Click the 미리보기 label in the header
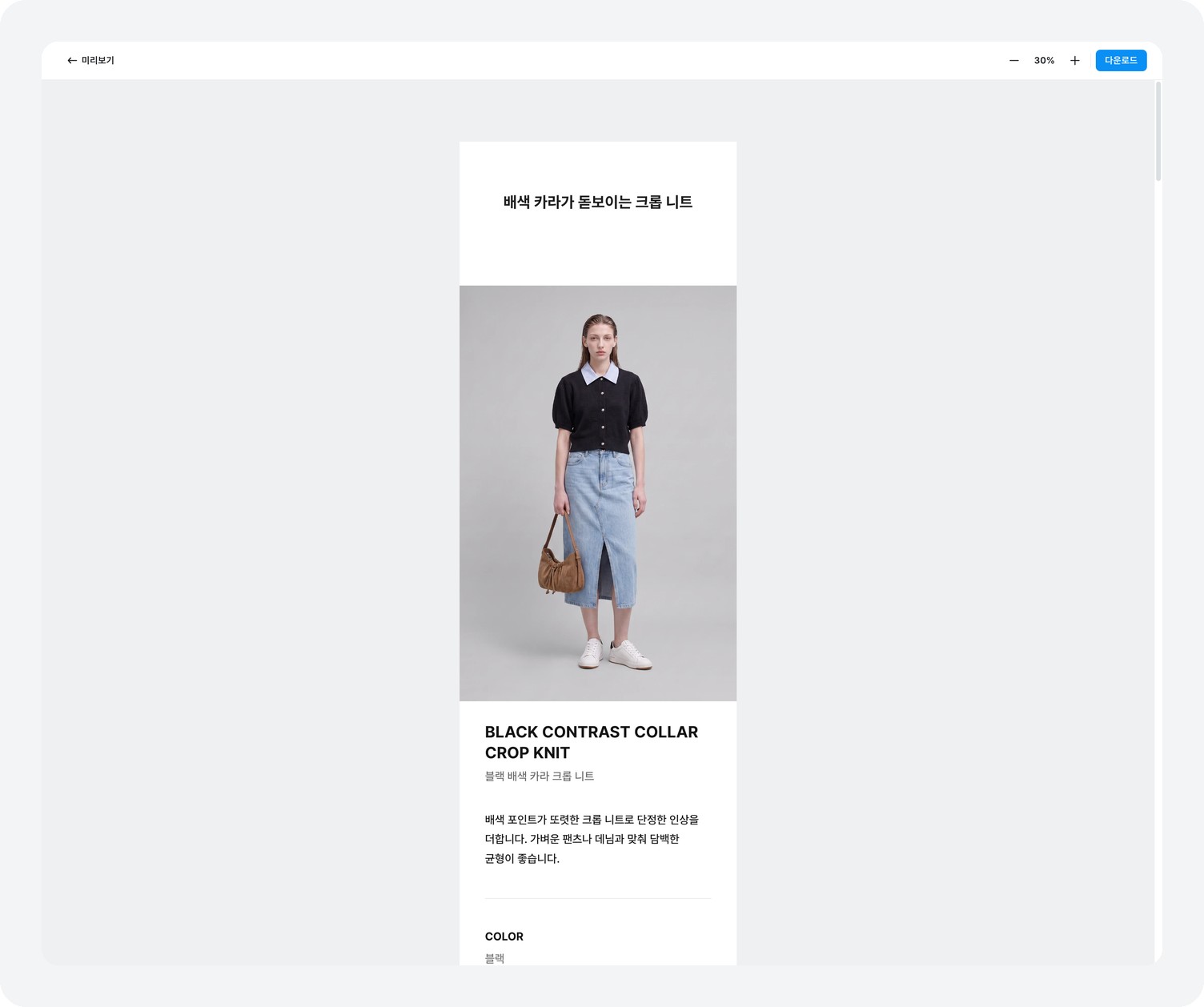 tap(98, 61)
